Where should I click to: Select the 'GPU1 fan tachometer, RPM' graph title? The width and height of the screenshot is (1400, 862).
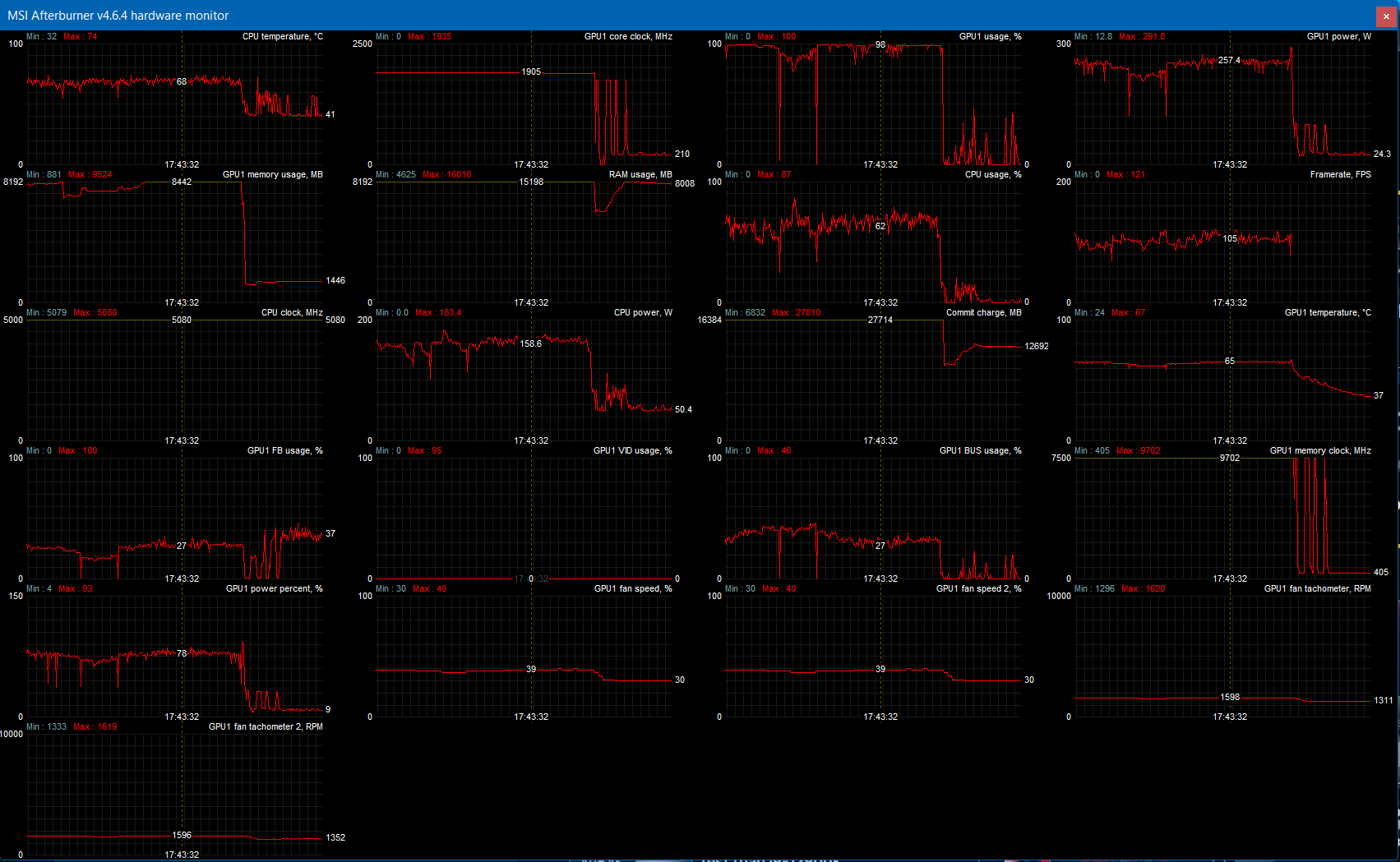click(1317, 588)
